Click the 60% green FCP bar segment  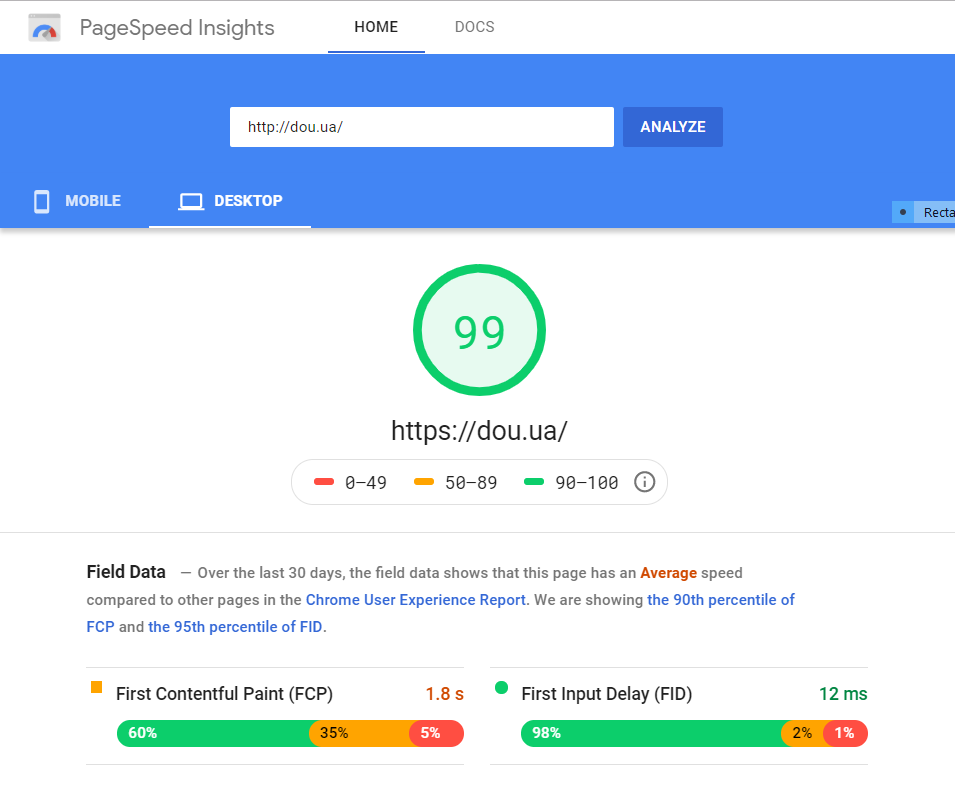click(213, 733)
